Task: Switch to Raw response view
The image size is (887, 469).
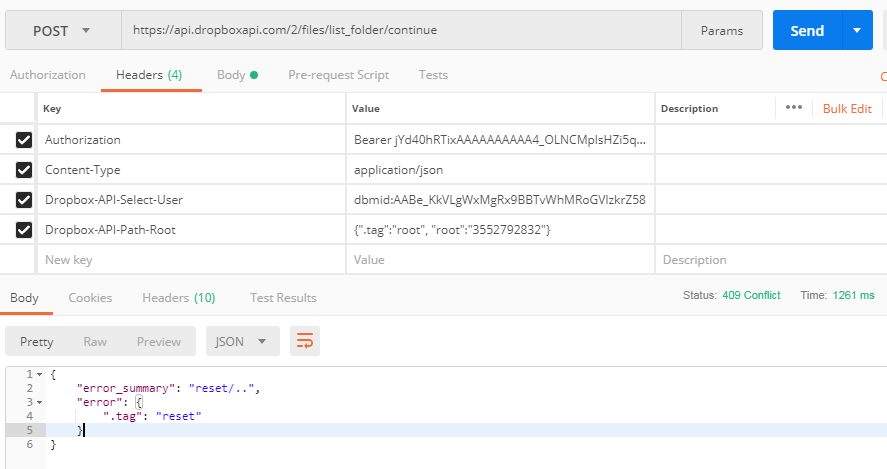Action: (95, 341)
